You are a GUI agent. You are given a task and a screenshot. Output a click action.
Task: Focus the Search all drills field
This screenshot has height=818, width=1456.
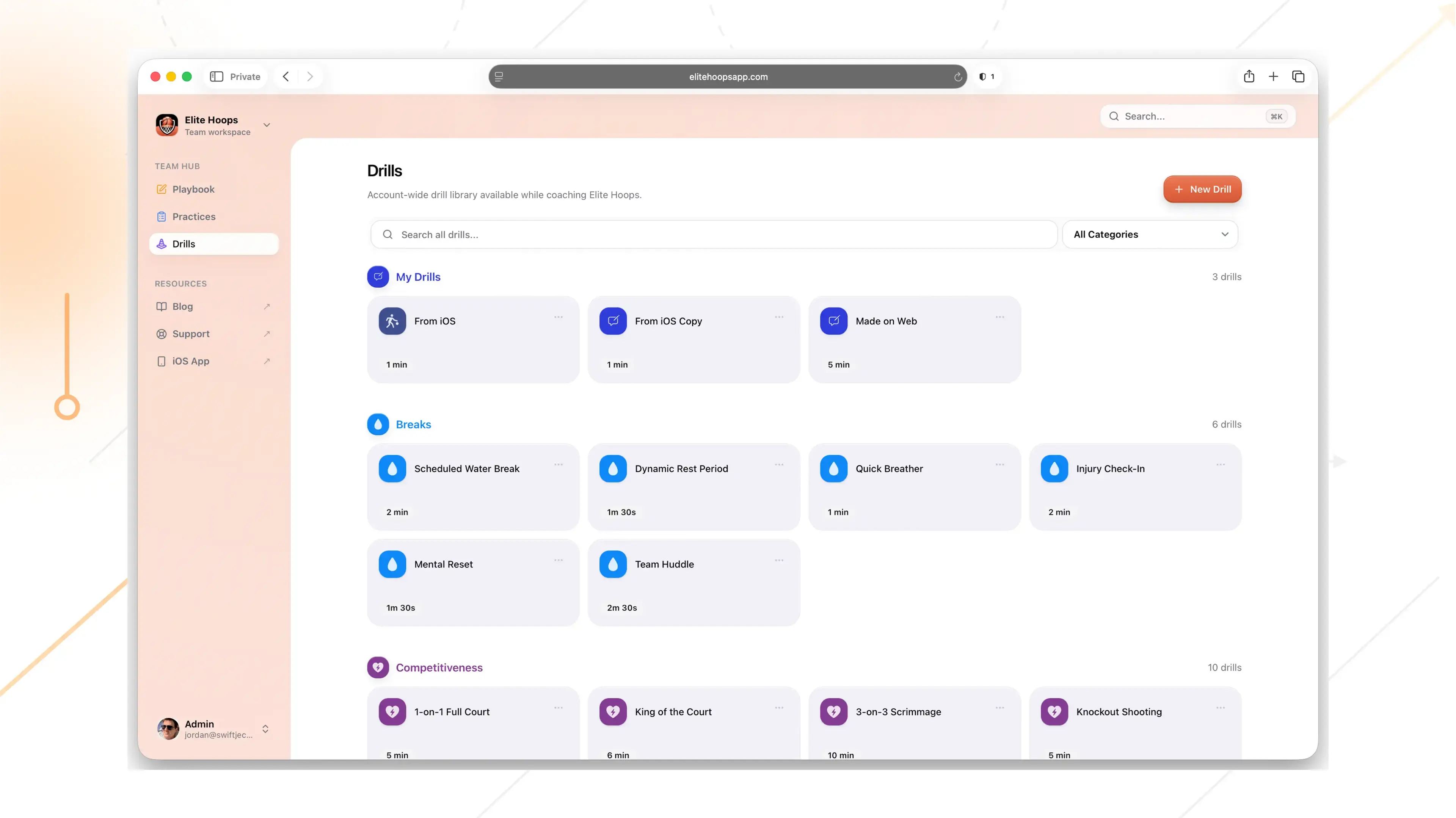pos(714,234)
